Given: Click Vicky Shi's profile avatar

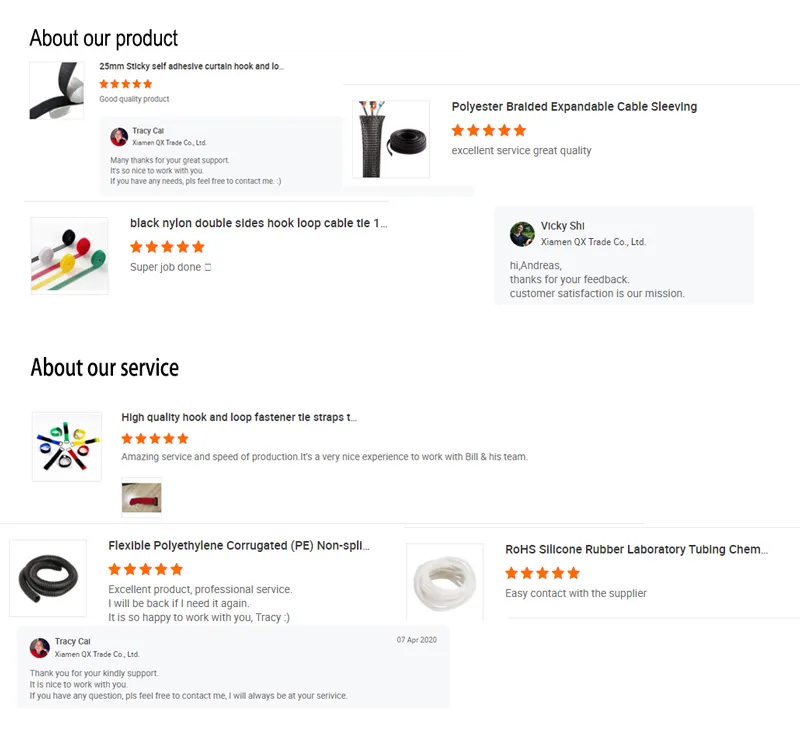Looking at the screenshot, I should pos(522,234).
